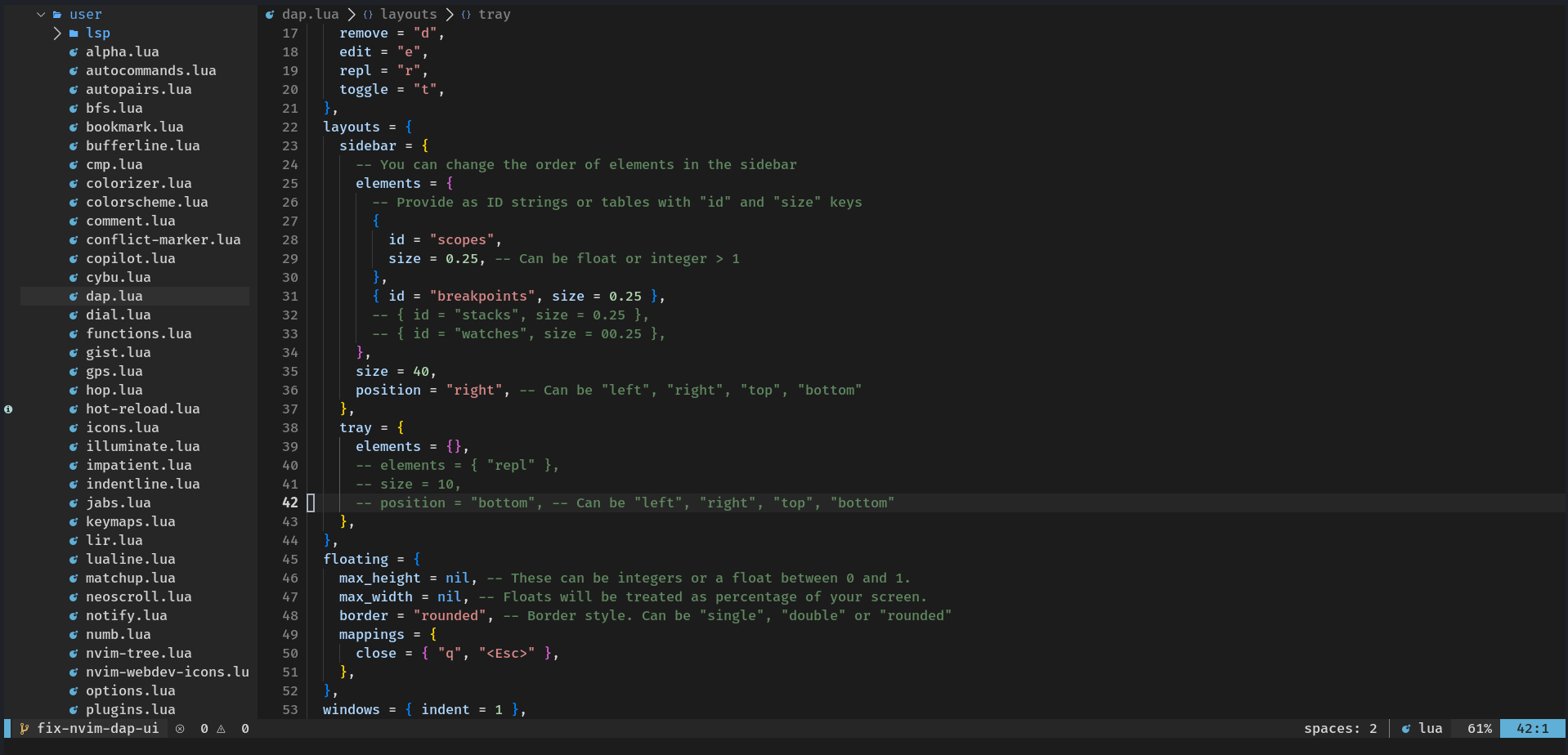The image size is (1568, 755).
Task: Open impatient.lua file
Action: tap(139, 466)
